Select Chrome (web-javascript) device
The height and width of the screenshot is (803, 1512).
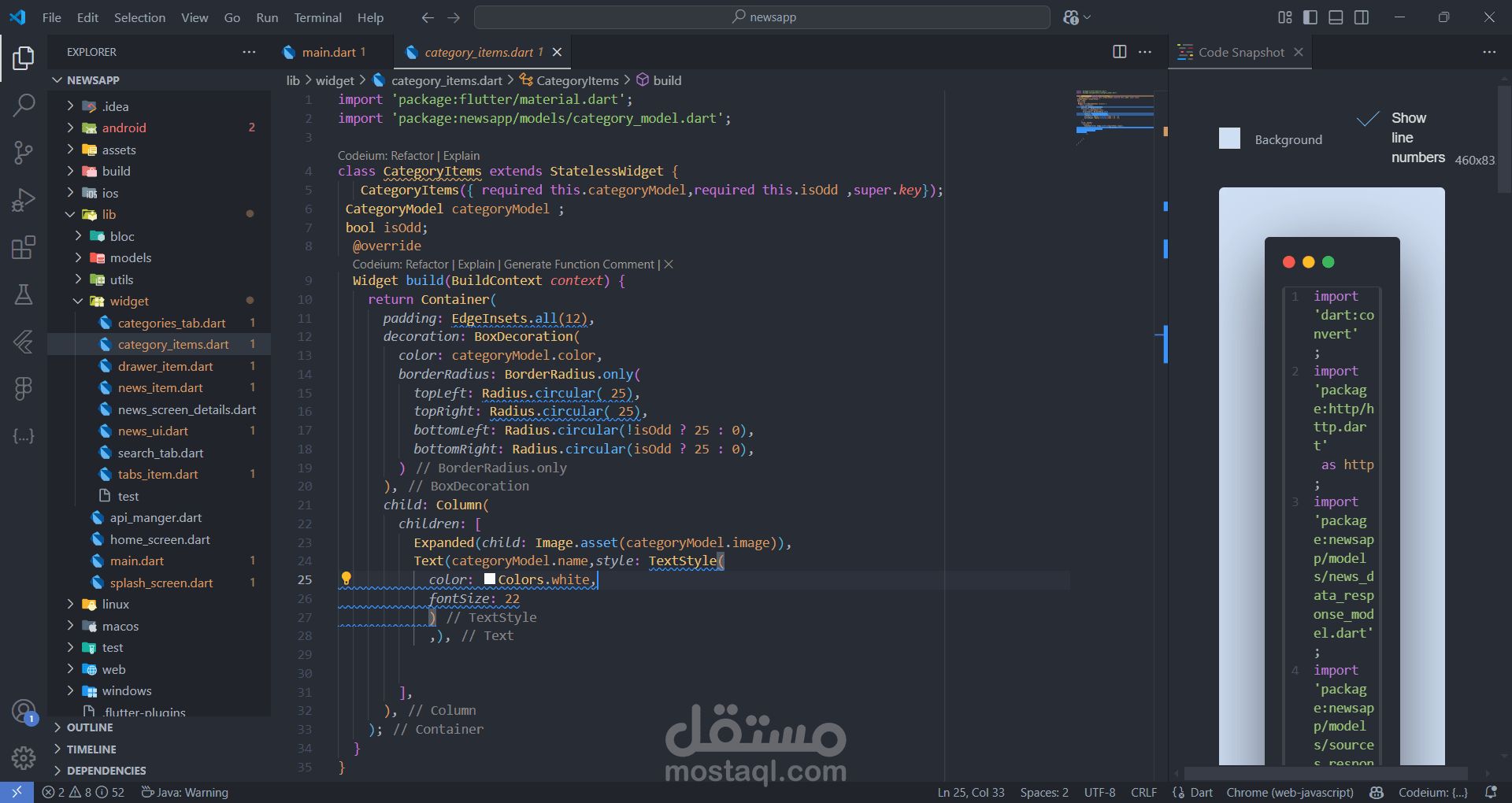[1290, 792]
